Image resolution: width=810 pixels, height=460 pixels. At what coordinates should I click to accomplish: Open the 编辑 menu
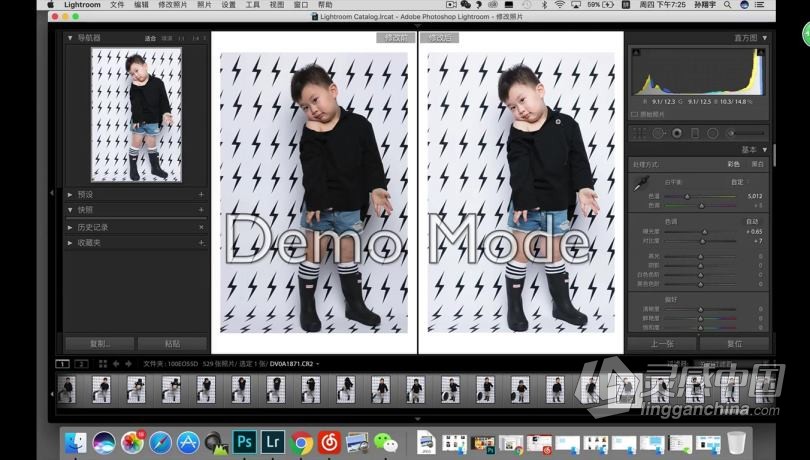coord(141,5)
